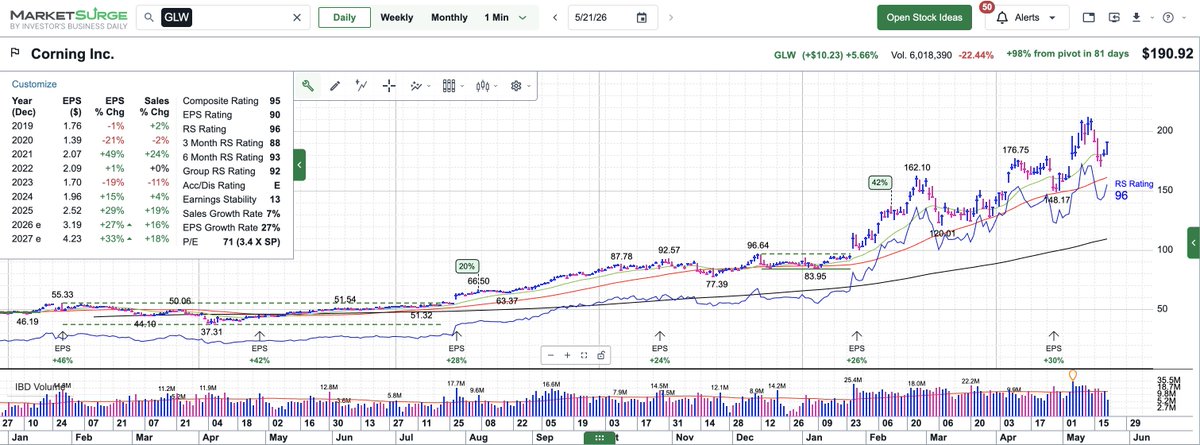Click the flag icon beside Corning Inc.
Image resolution: width=1200 pixels, height=445 pixels.
(15, 54)
